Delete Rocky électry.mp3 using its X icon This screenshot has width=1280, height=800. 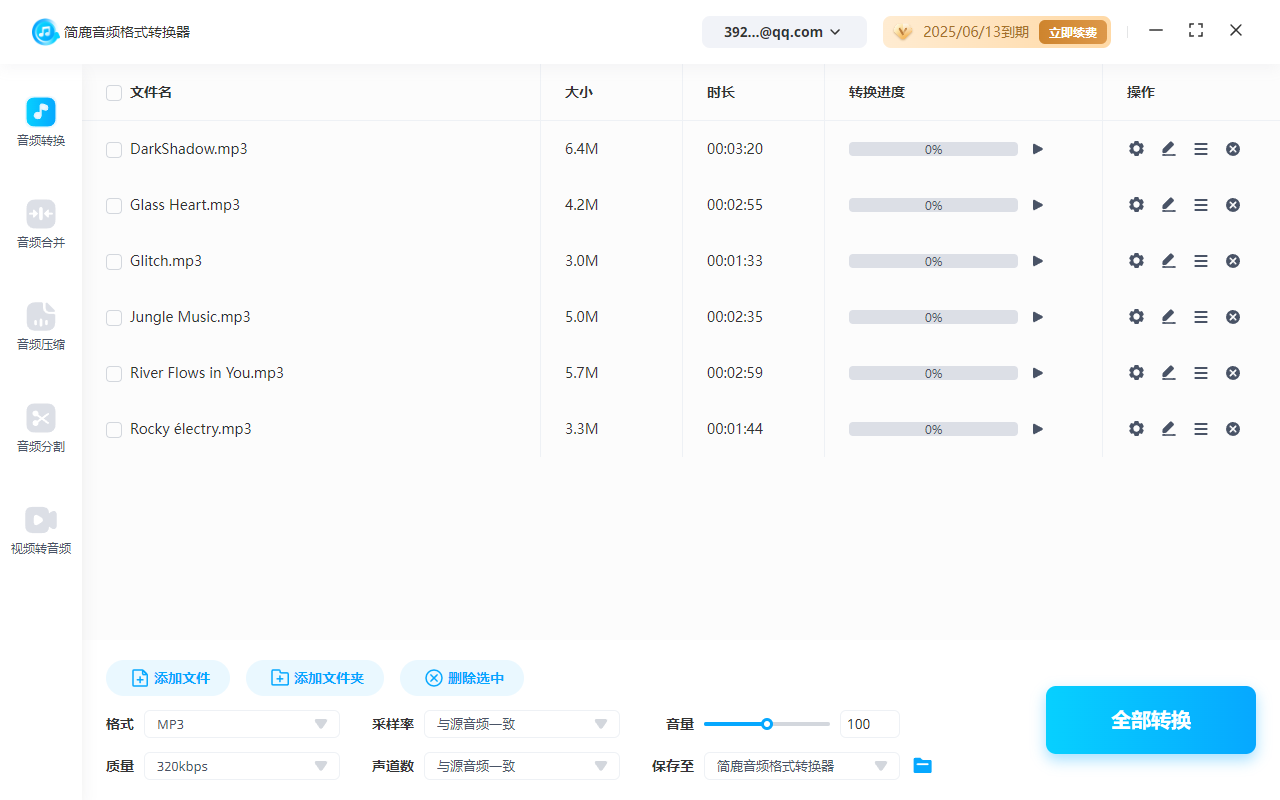[x=1233, y=429]
